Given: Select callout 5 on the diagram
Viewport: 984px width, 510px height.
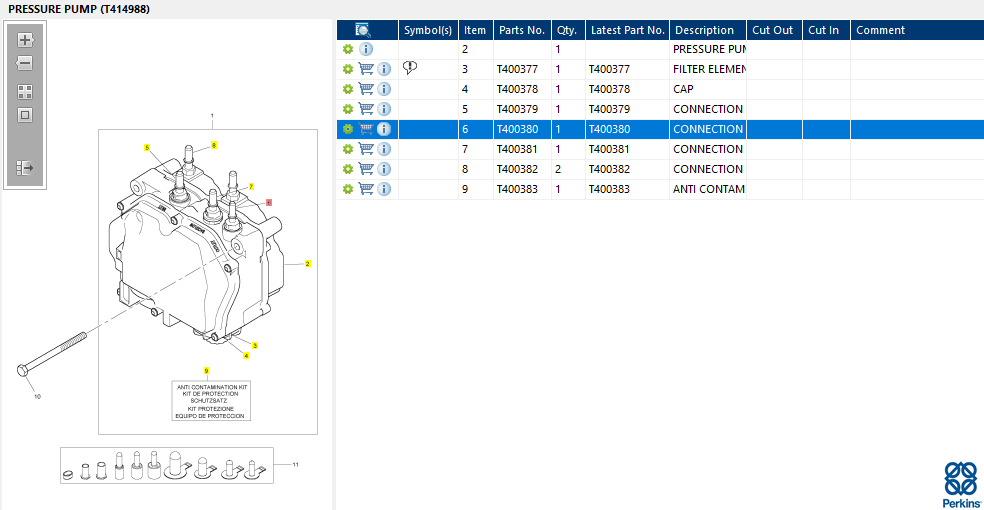Looking at the screenshot, I should point(147,147).
